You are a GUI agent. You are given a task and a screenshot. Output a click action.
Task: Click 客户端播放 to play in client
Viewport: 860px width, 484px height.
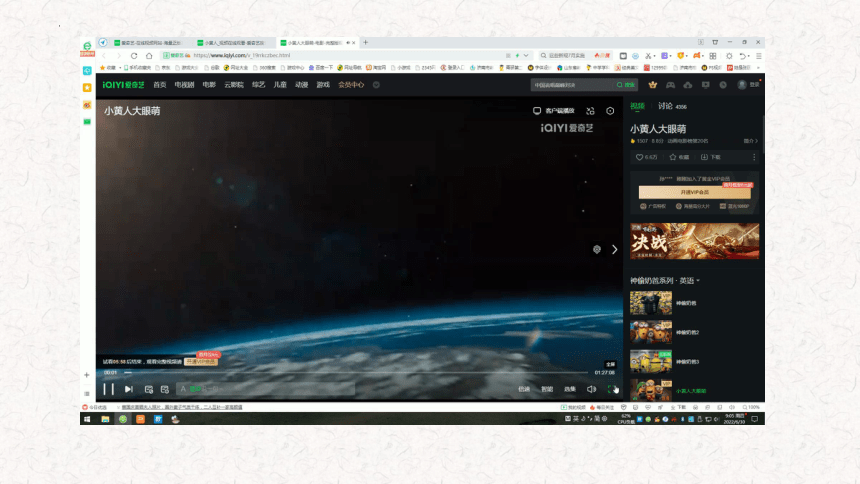coord(553,111)
